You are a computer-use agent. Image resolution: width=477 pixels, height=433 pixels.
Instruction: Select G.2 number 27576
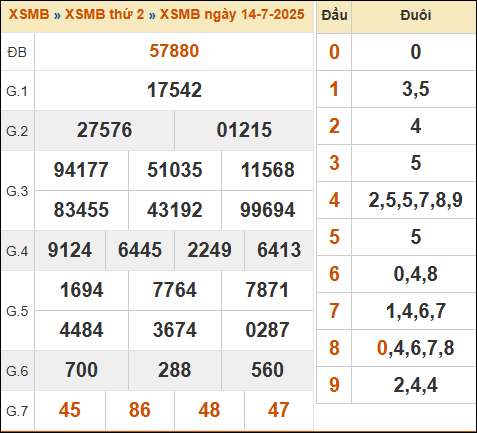coord(104,130)
